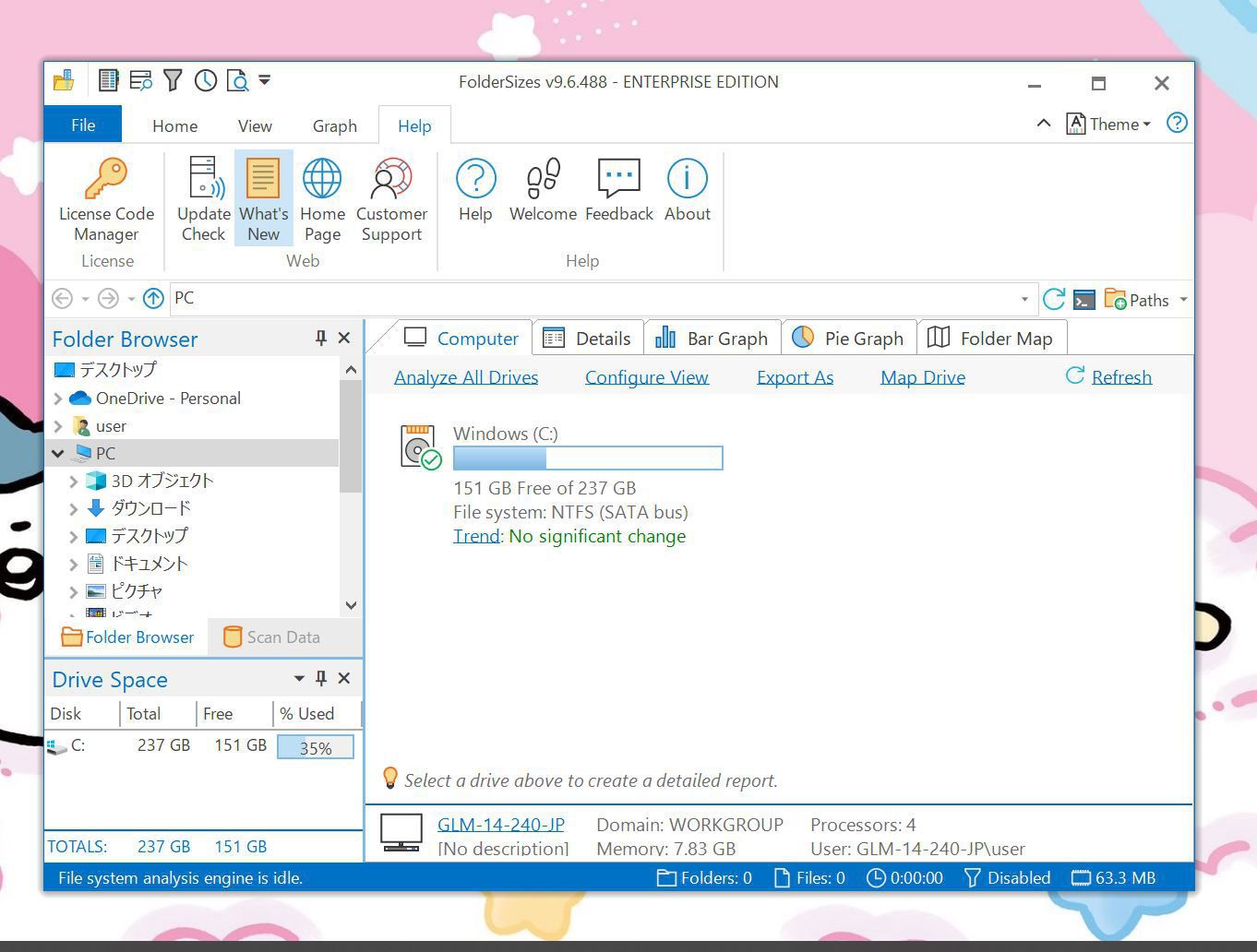The image size is (1257, 952).
Task: Expand the OneDrive - Personal node
Action: tap(58, 399)
